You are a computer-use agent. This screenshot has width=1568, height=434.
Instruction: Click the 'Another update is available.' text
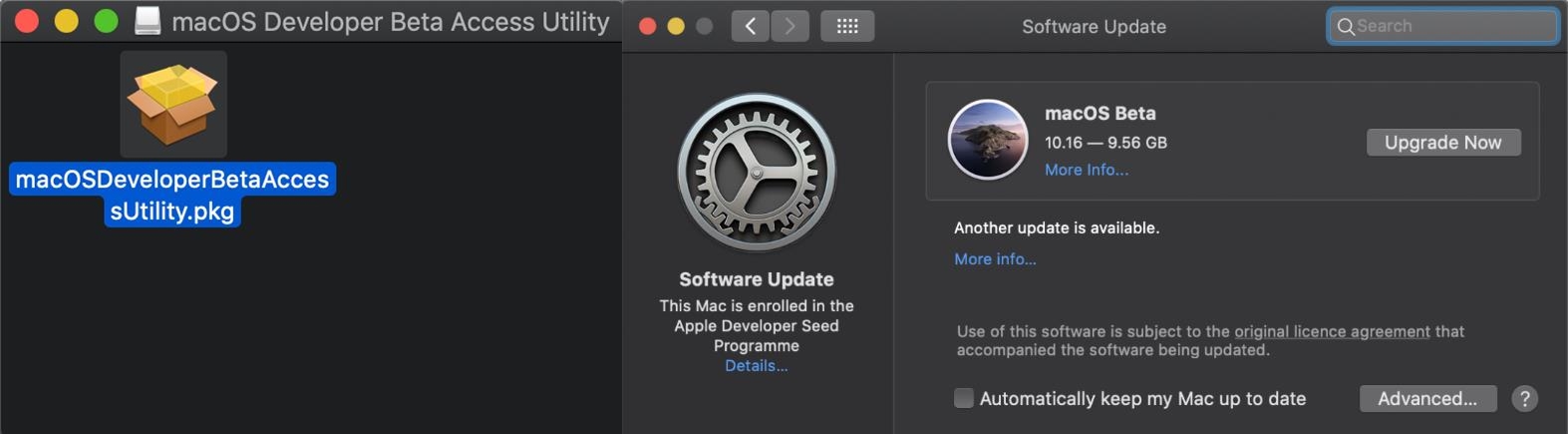[x=1057, y=227]
